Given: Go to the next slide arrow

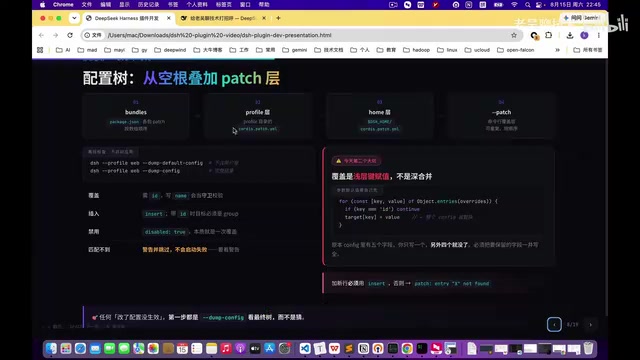Looking at the screenshot, I should [x=591, y=324].
